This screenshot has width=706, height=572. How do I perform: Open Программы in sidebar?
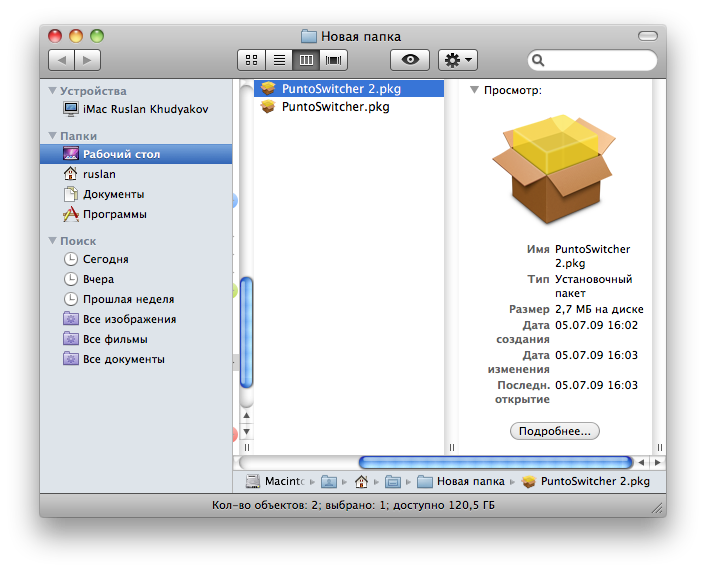point(136,214)
